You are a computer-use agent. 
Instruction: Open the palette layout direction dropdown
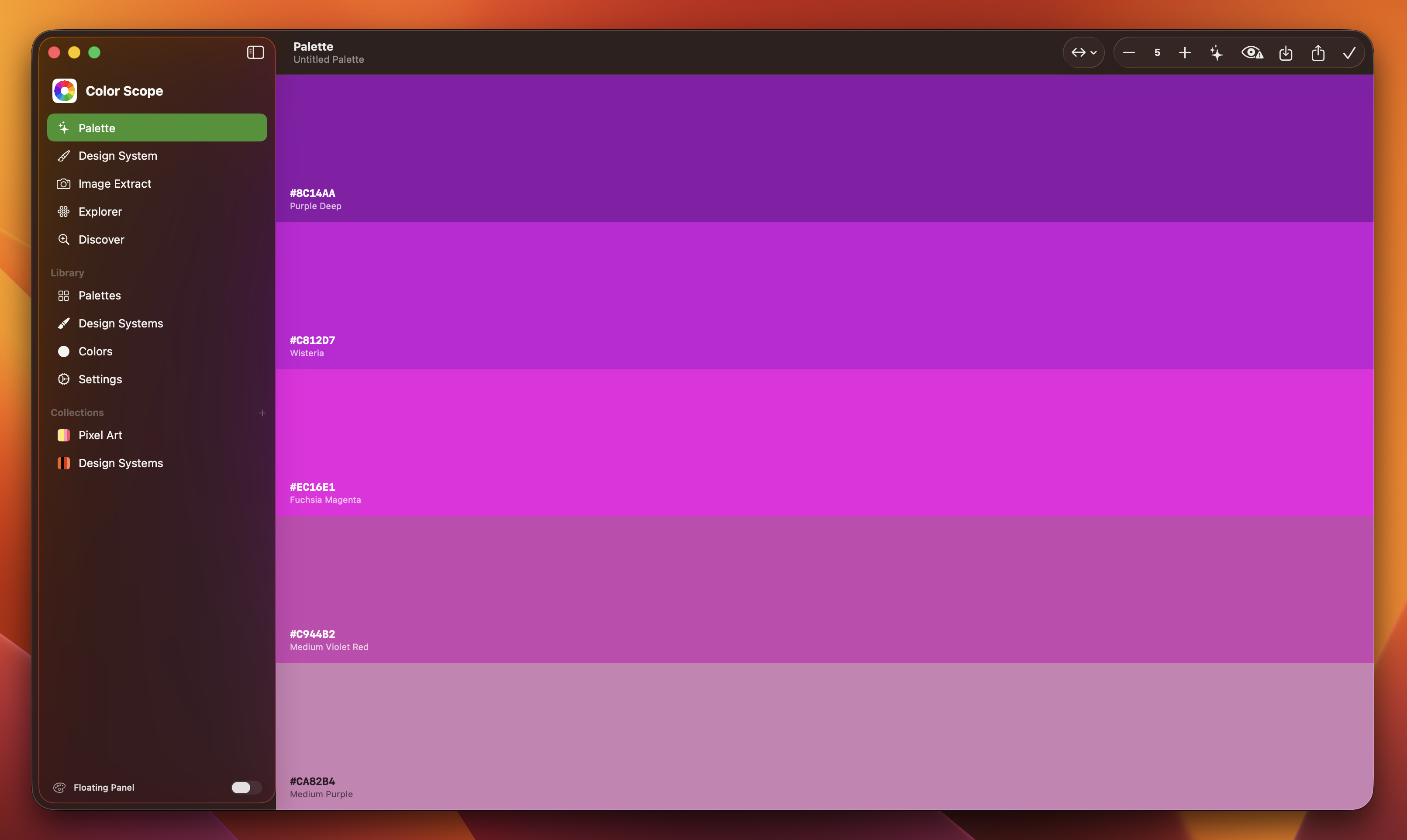(x=1083, y=53)
